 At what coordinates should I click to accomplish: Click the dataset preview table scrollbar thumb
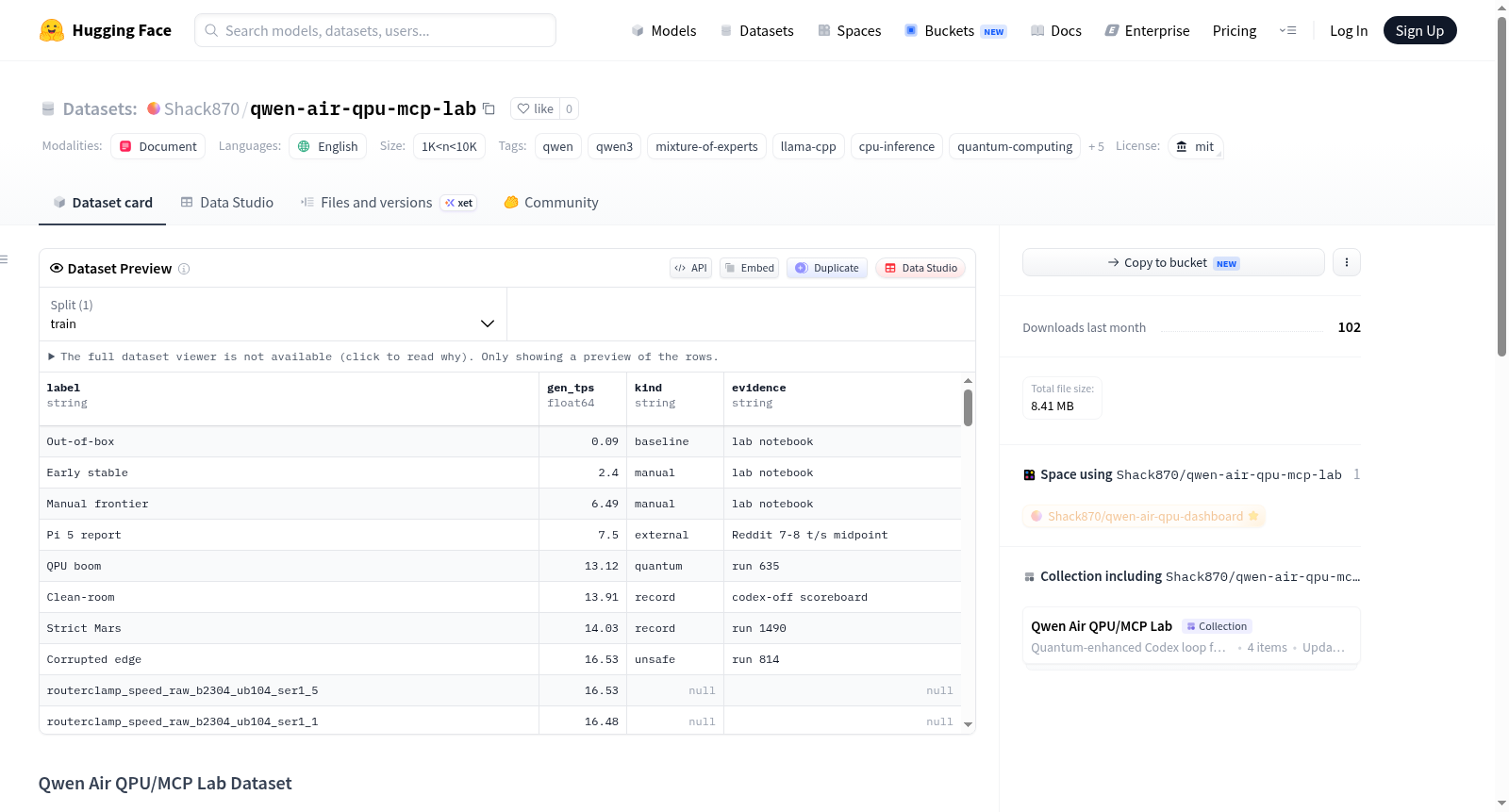(x=968, y=407)
